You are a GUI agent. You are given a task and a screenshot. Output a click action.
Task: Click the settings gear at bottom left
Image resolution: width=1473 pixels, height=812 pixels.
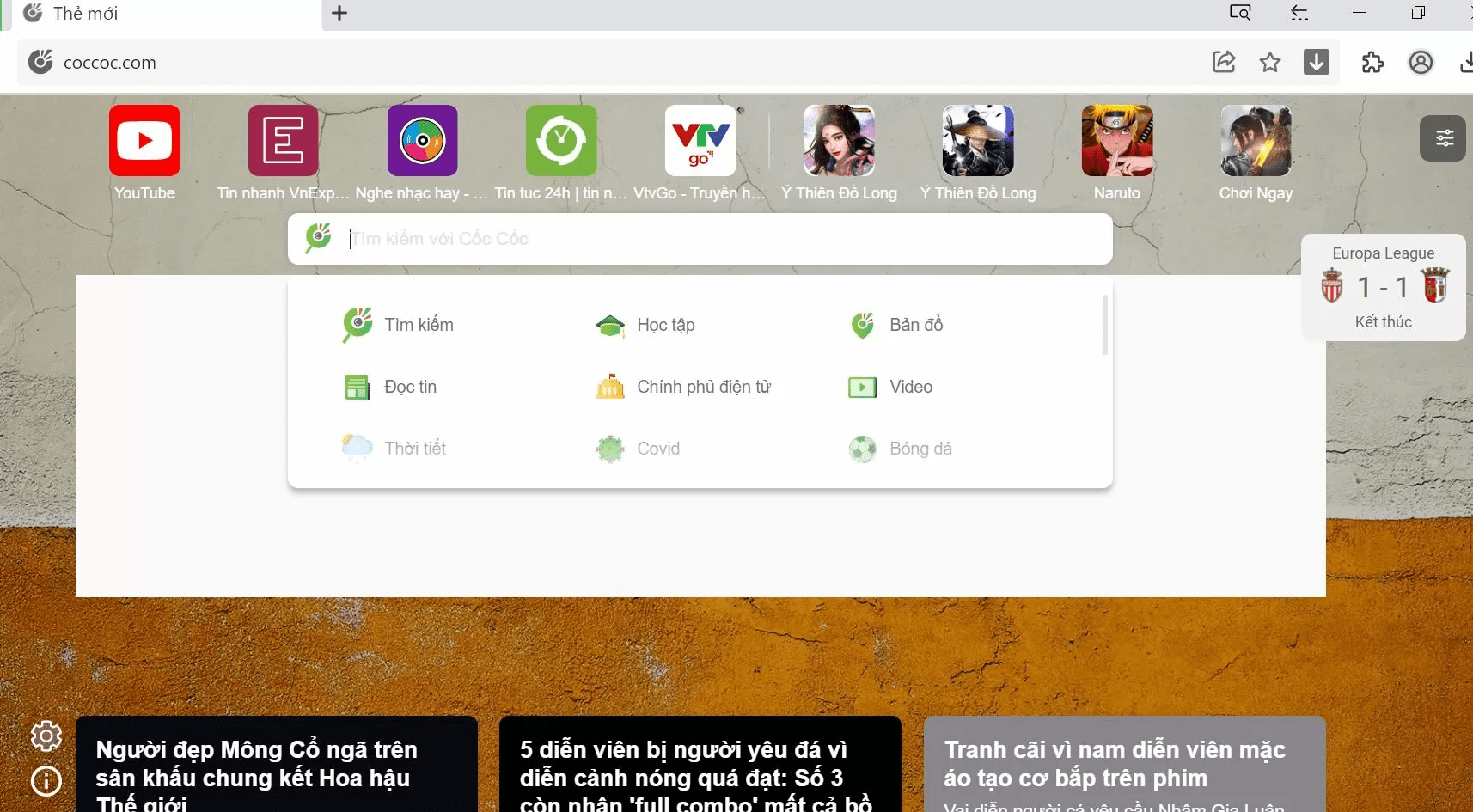pyautogui.click(x=46, y=736)
